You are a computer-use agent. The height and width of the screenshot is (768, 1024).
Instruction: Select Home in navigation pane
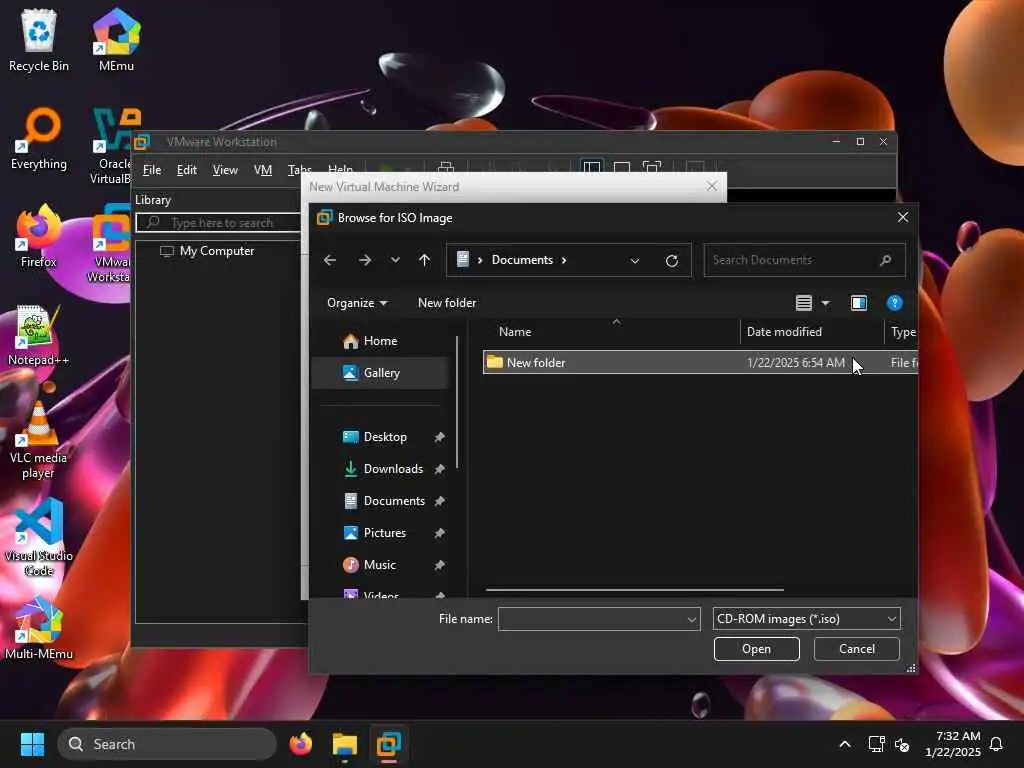[x=380, y=341]
